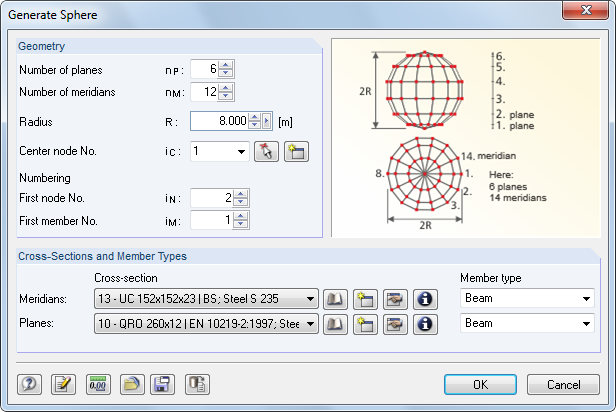Edit Meridians cross-section icon

point(395,299)
